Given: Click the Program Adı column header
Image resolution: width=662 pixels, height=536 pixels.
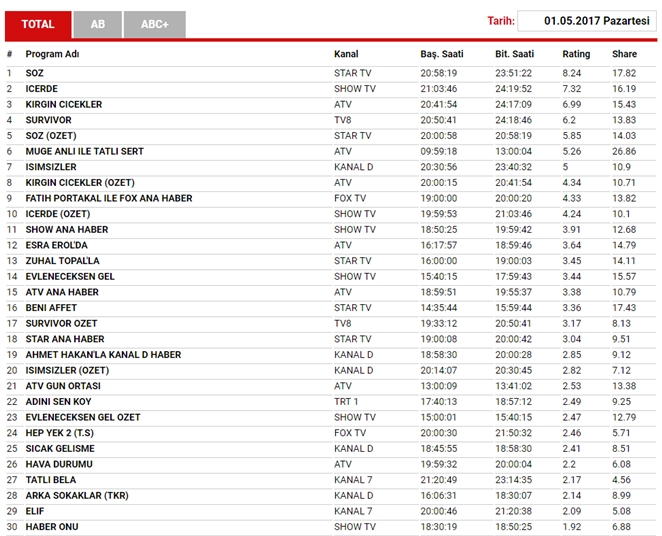Looking at the screenshot, I should click(52, 54).
